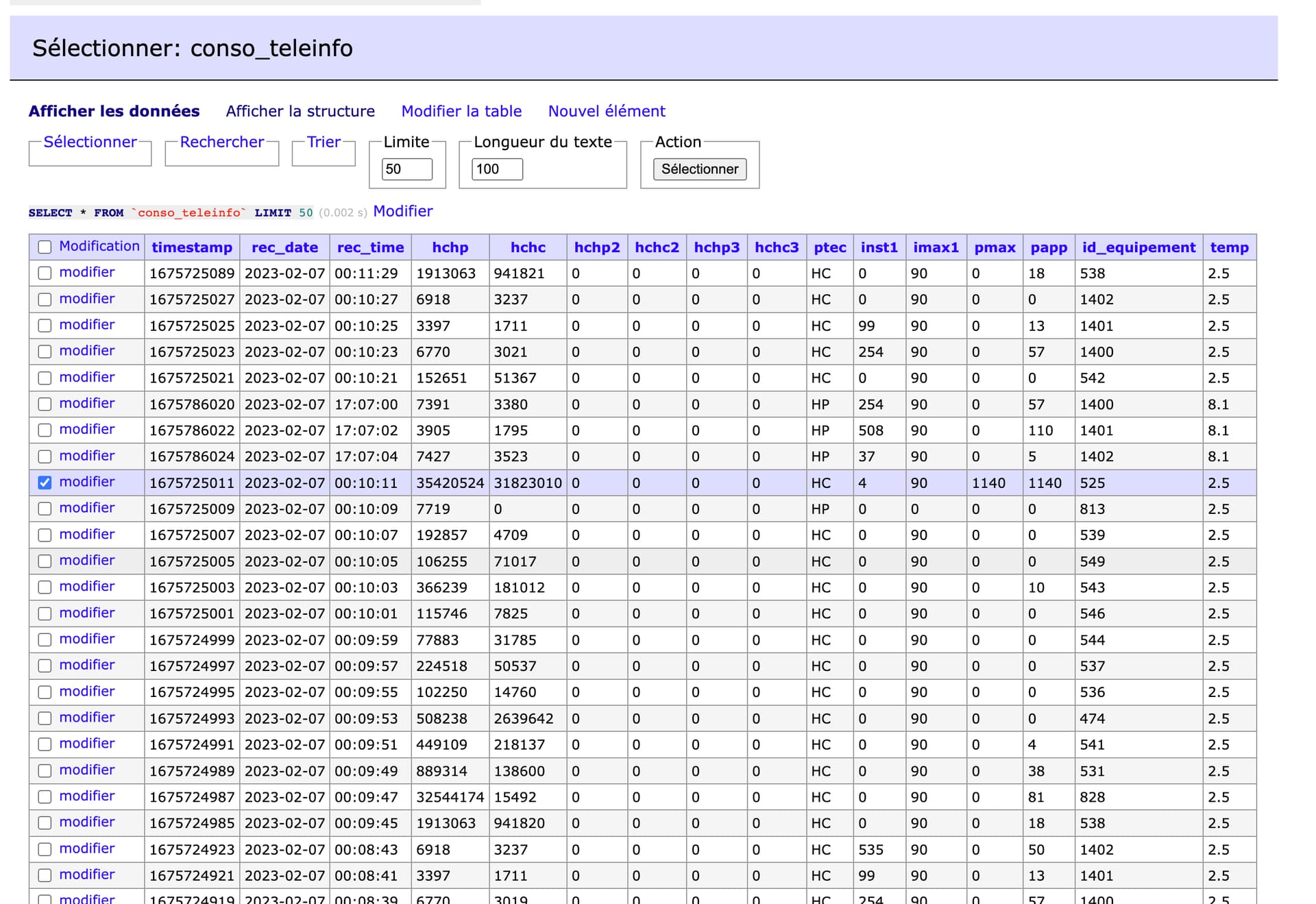Screen dimensions: 1316x904
Task: Expand the Trier fieldset
Action: click(x=324, y=142)
